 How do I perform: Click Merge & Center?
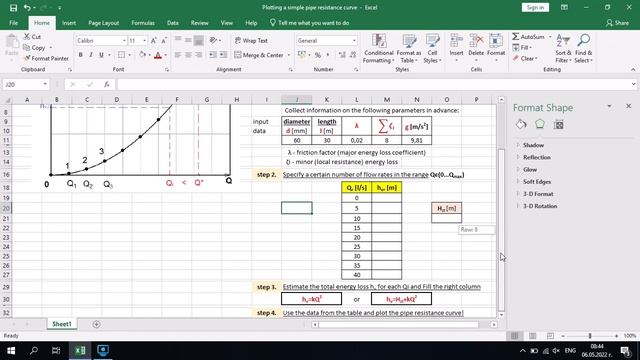tap(259, 55)
